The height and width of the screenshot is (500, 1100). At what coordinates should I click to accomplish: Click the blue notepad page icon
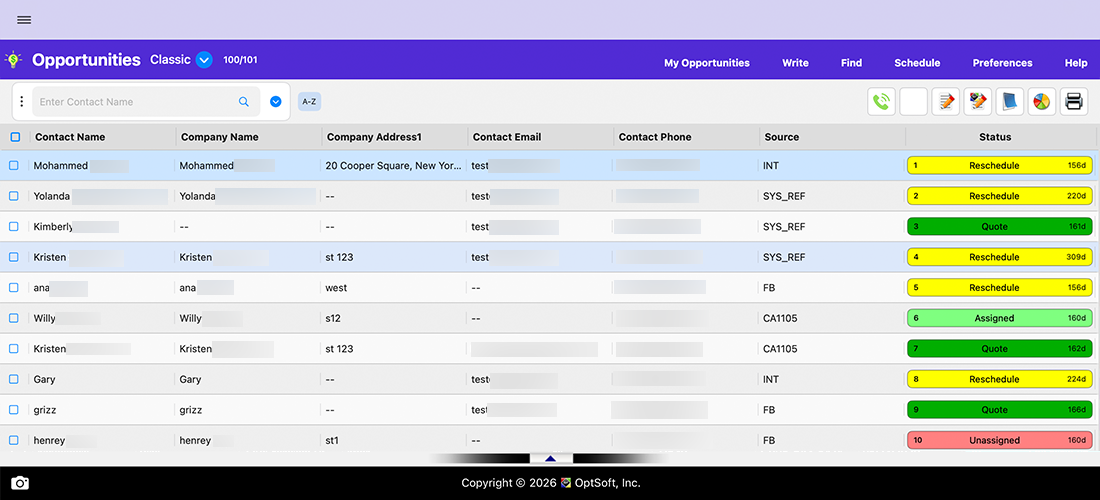(1010, 102)
